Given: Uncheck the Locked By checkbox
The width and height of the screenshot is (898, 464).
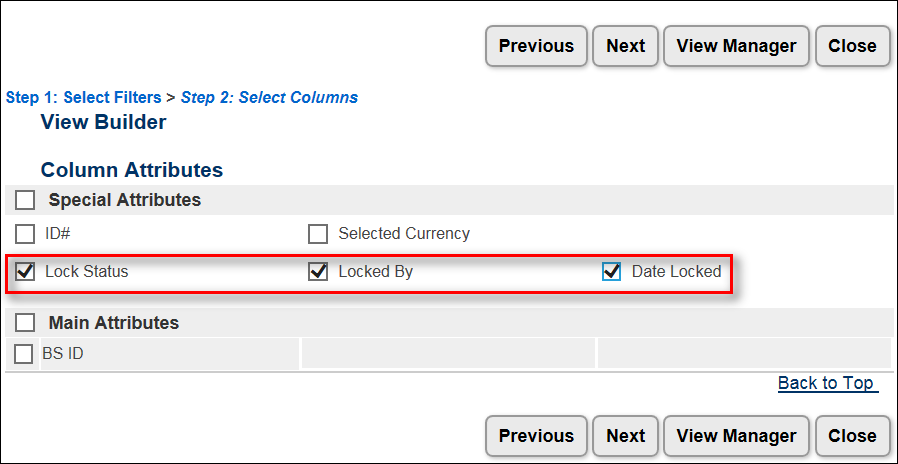Looking at the screenshot, I should pyautogui.click(x=318, y=271).
